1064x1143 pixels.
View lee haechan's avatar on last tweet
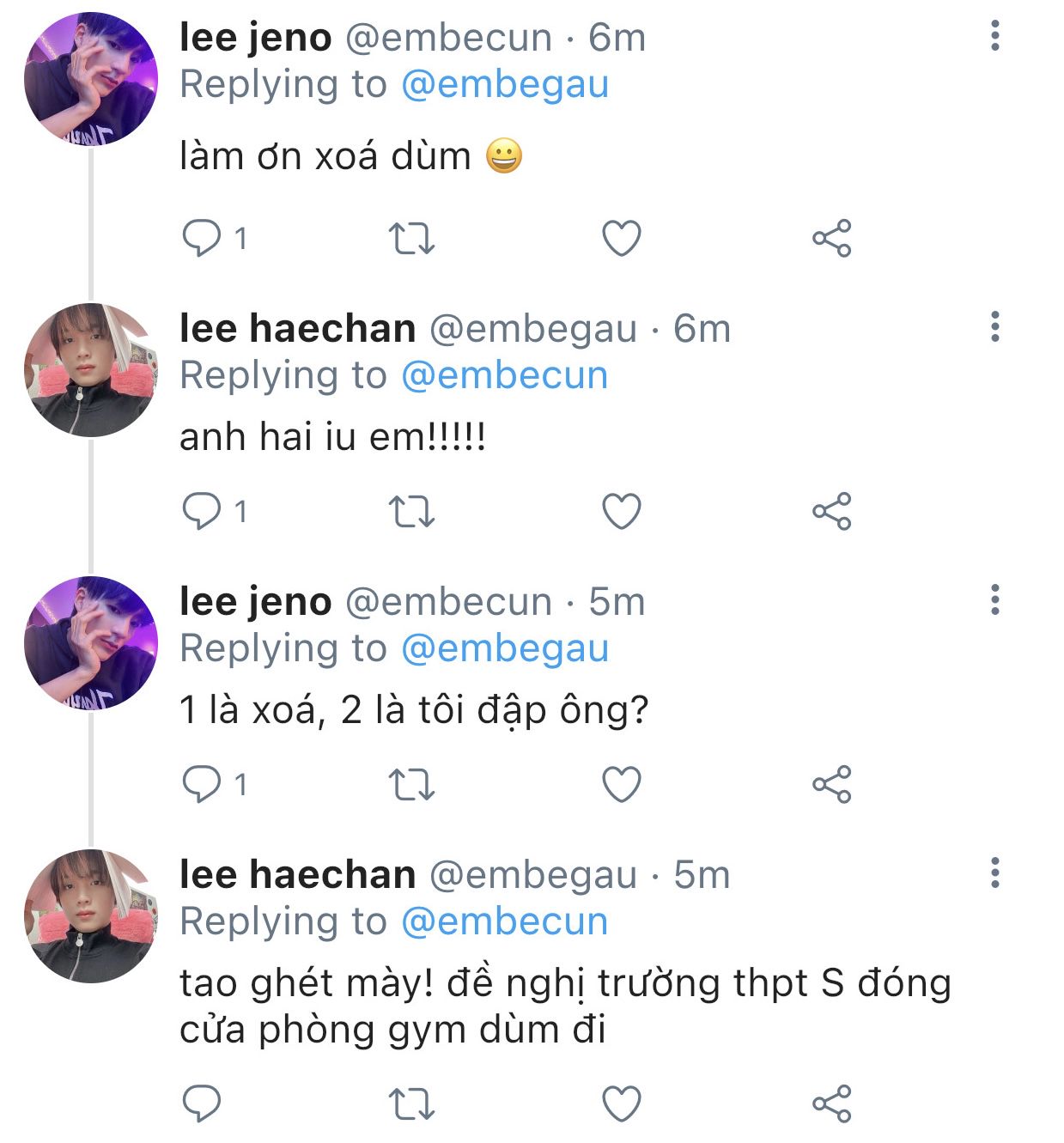[91, 915]
